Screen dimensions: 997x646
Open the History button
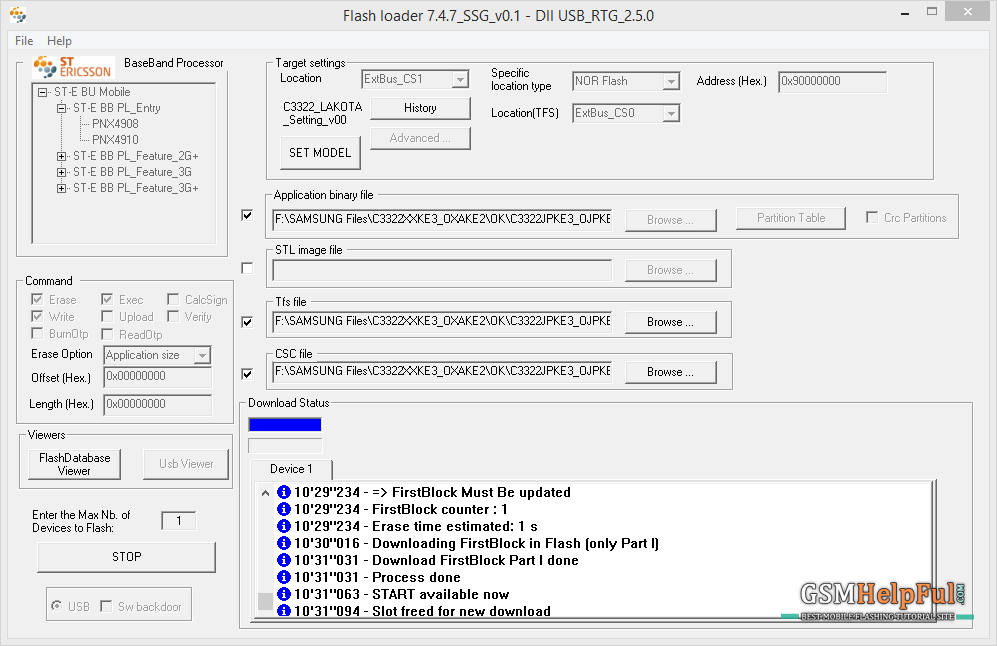tap(420, 108)
